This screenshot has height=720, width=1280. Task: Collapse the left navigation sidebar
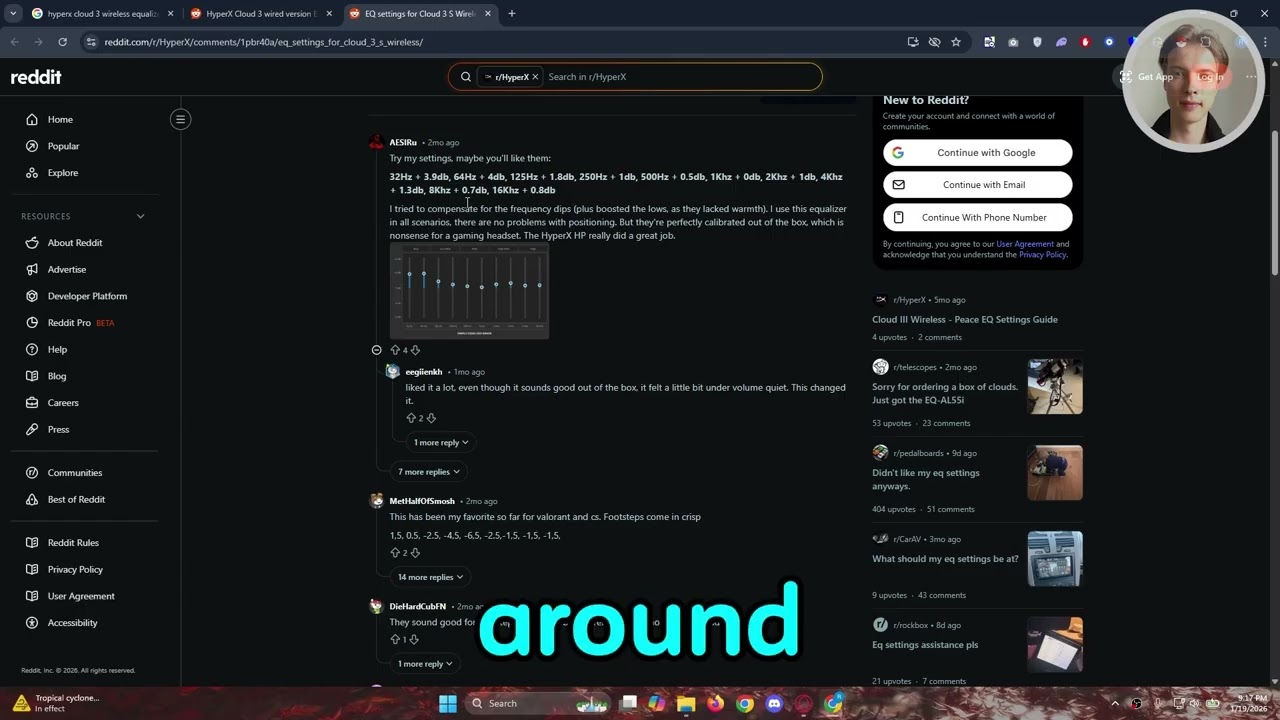tap(180, 119)
